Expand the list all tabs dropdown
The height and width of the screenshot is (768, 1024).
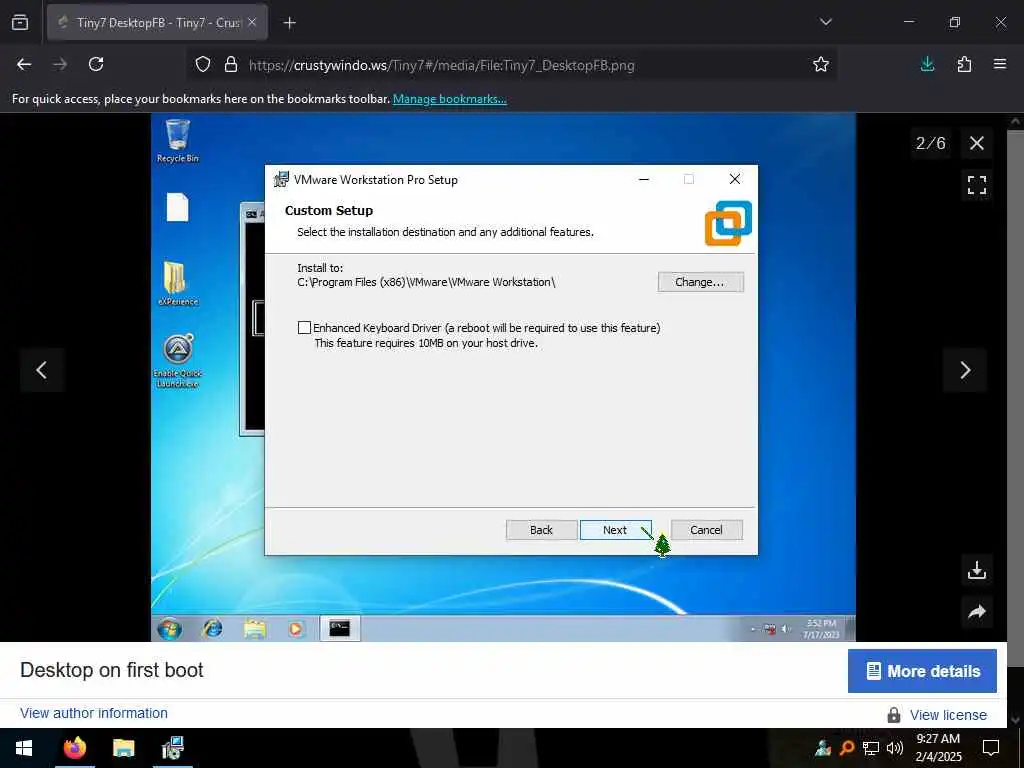pyautogui.click(x=825, y=22)
